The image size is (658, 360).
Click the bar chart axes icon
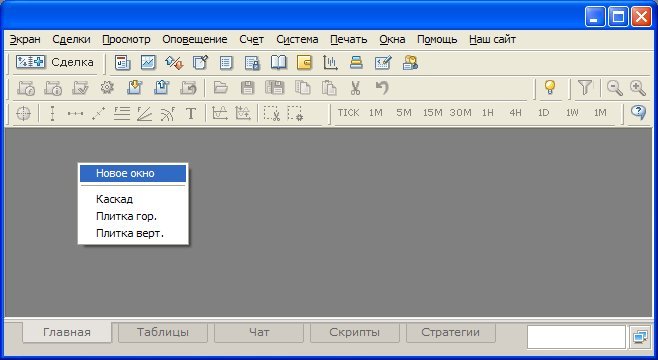point(330,63)
